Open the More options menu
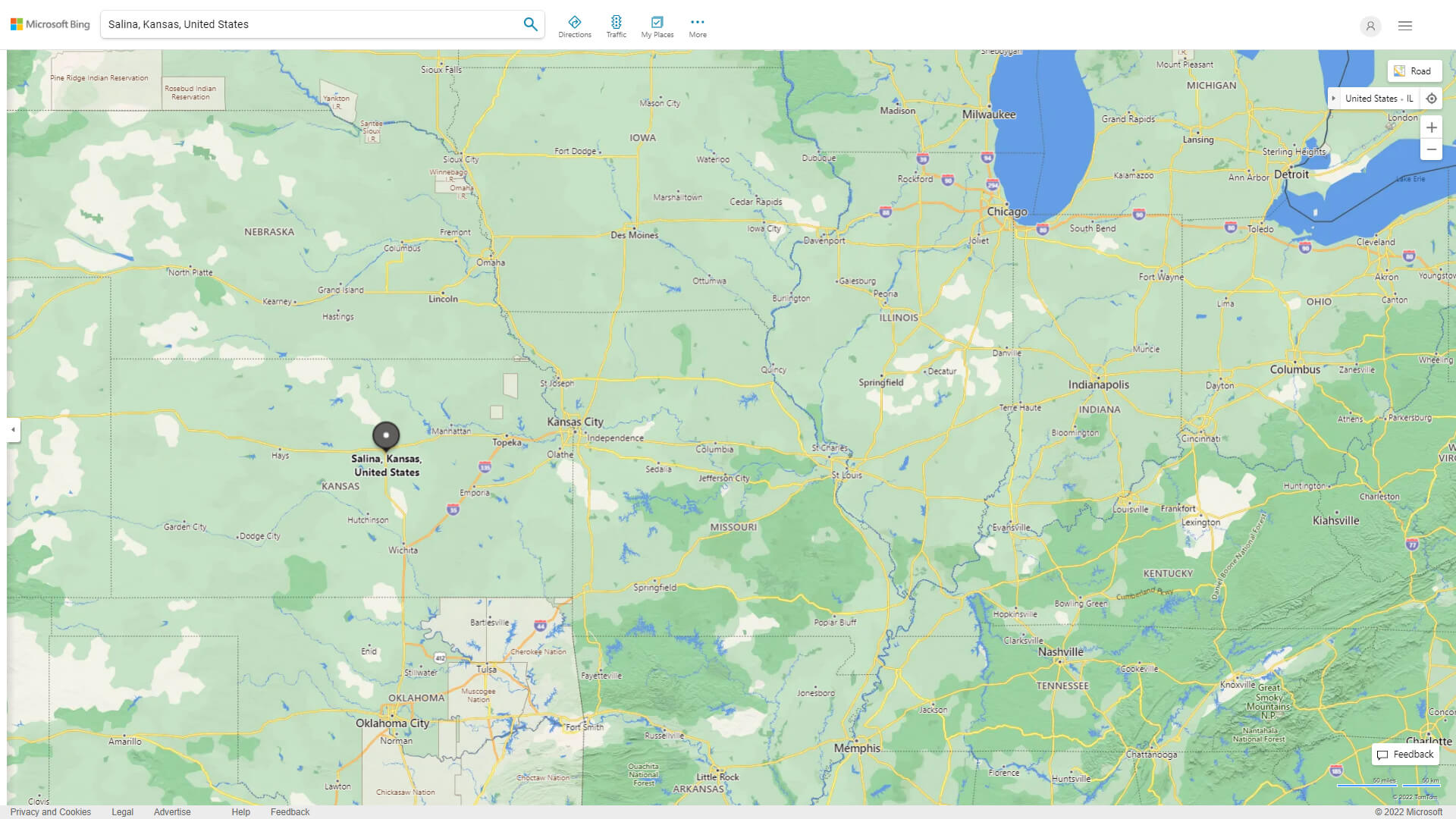1456x819 pixels. 697,27
